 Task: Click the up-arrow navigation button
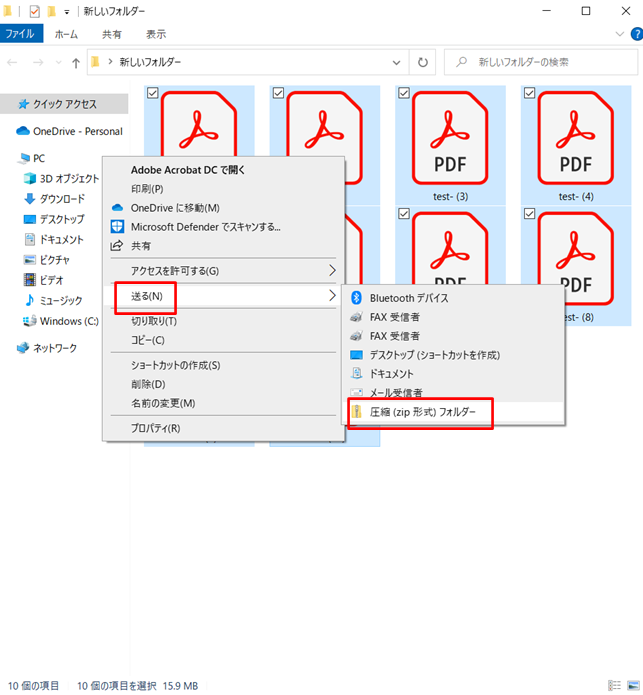(76, 62)
